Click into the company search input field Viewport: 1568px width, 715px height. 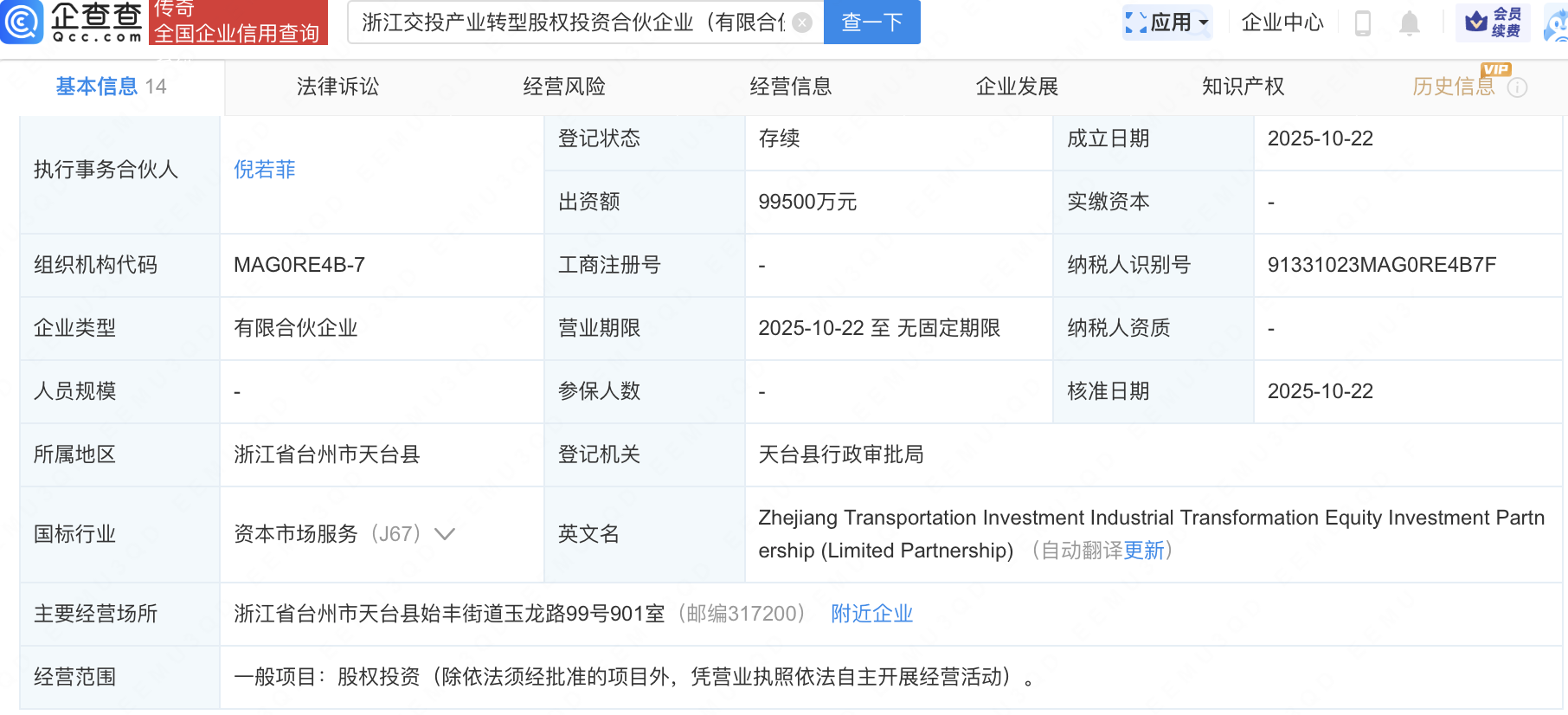point(571,23)
